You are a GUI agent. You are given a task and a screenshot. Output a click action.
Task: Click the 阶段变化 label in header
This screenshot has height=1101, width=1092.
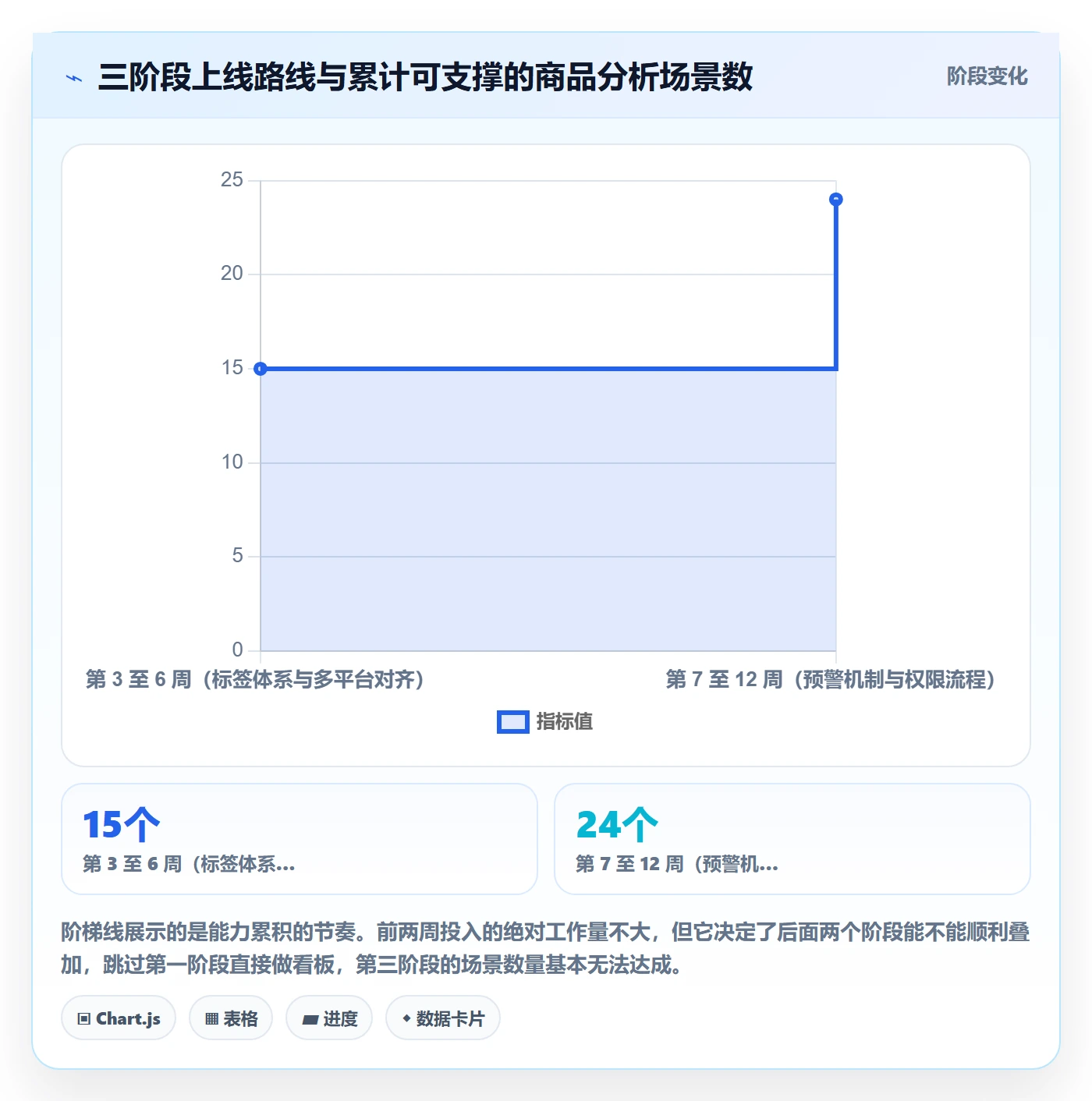(x=987, y=76)
